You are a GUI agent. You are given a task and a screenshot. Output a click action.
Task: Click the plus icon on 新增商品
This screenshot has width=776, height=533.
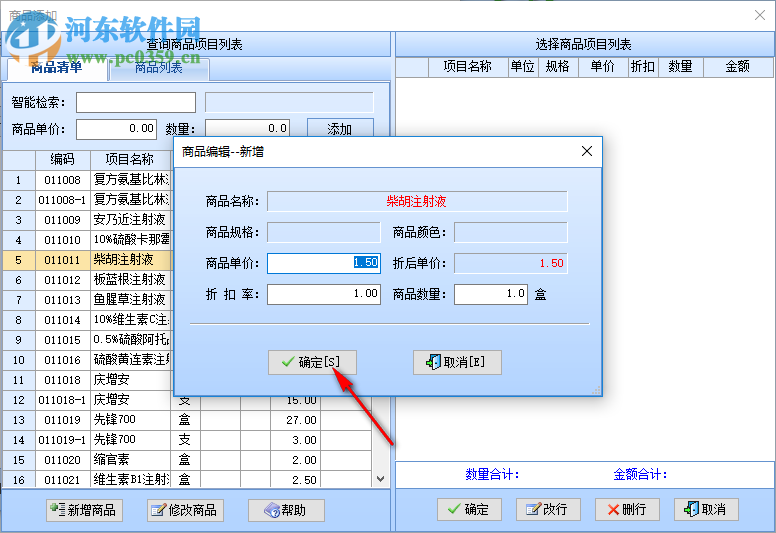57,509
